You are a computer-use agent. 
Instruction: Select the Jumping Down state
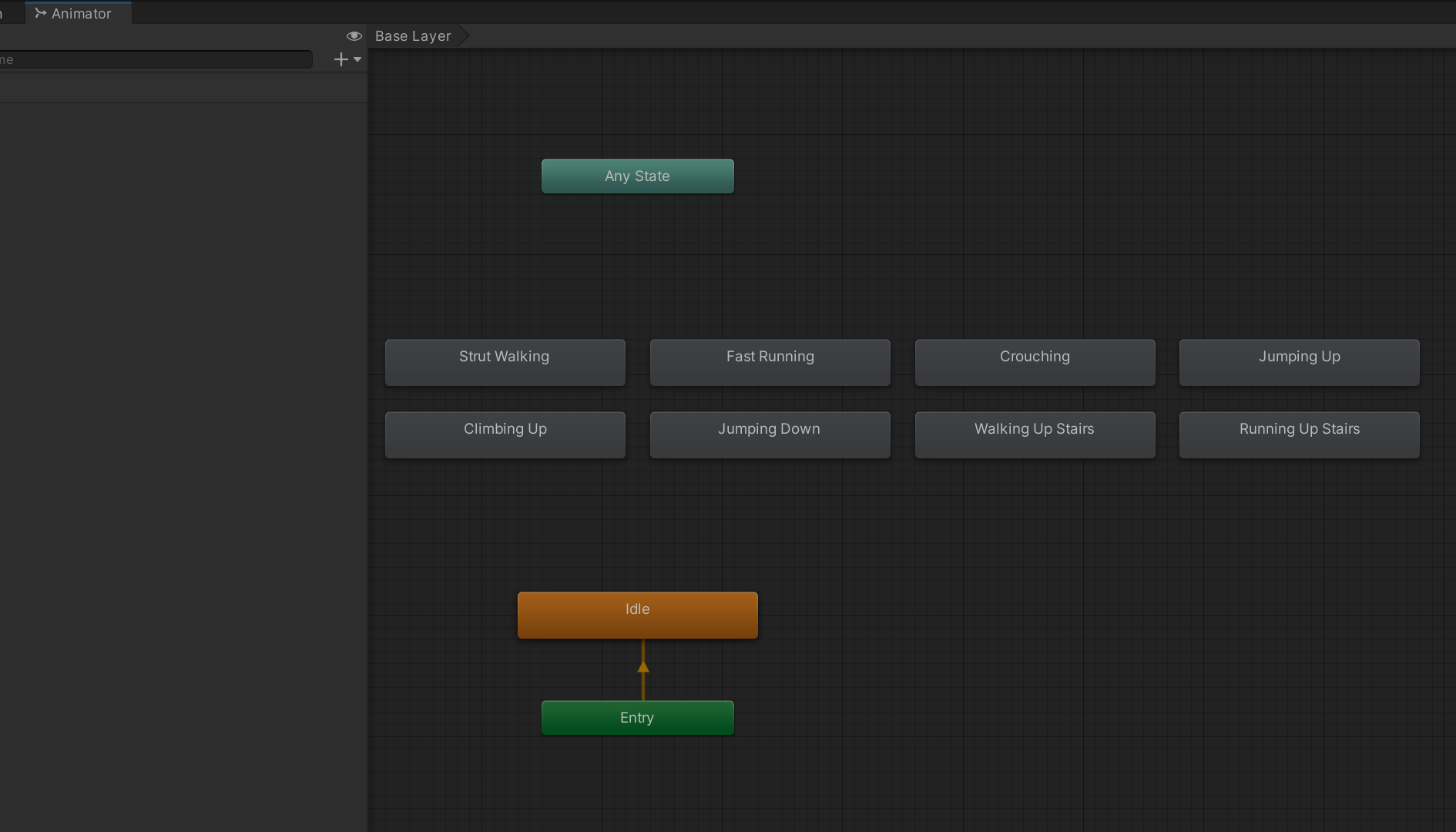770,434
